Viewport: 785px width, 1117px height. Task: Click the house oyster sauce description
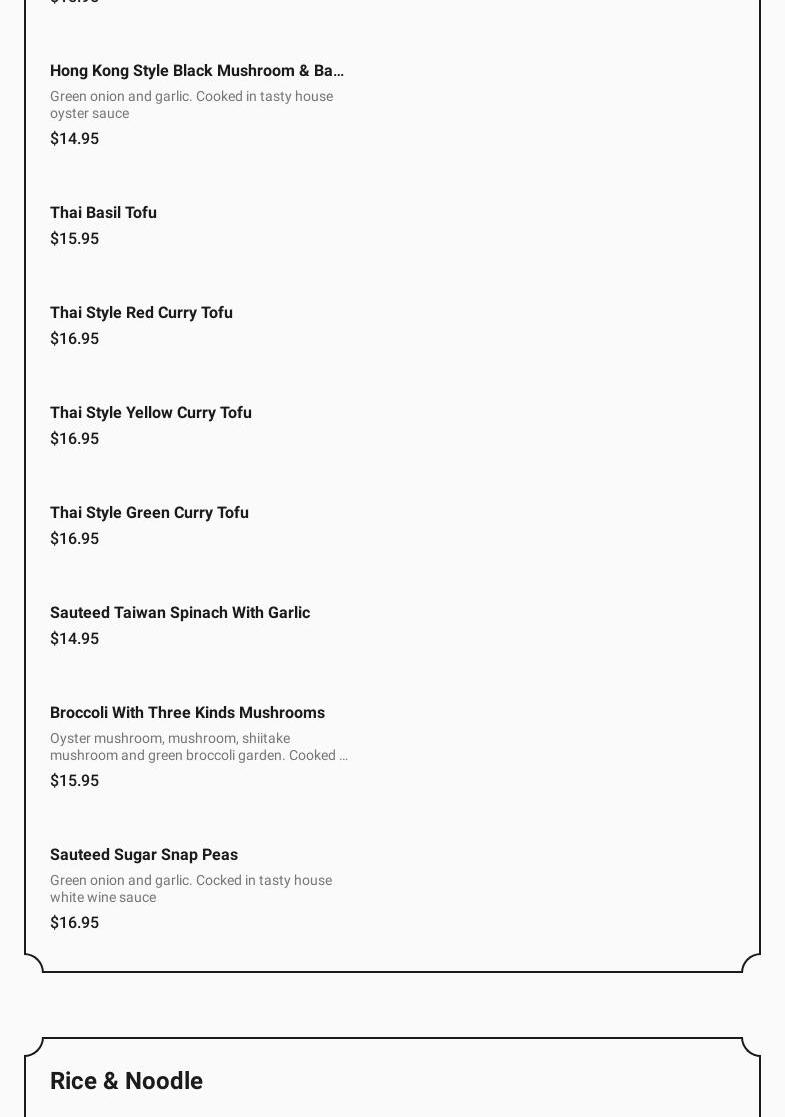(x=191, y=105)
